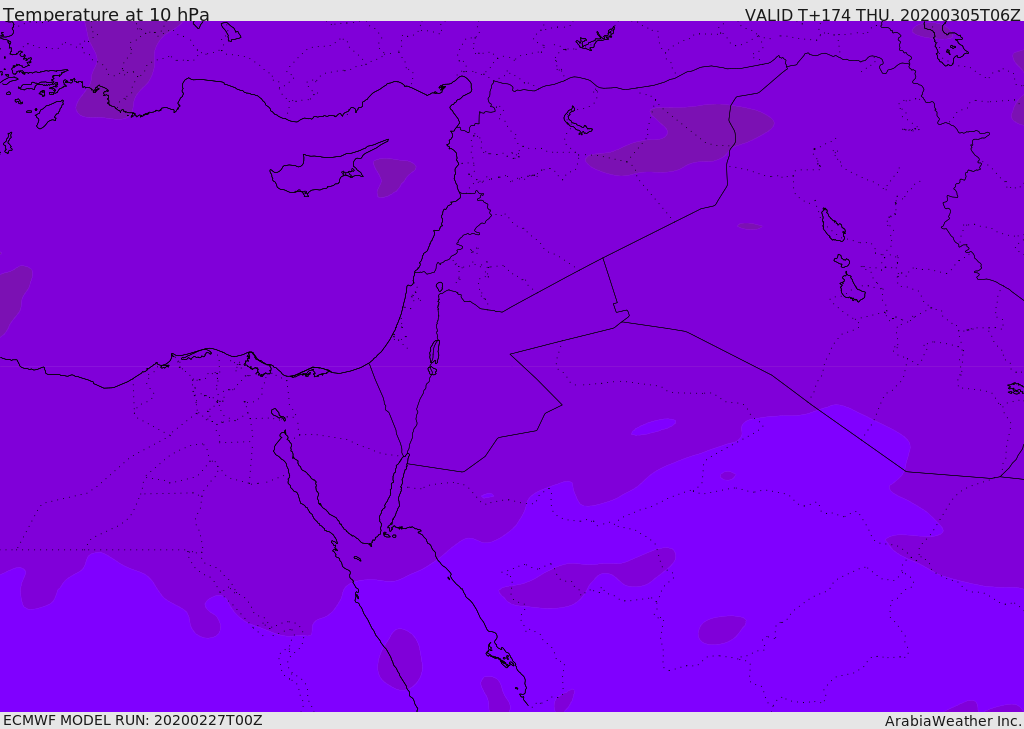Click the 'ArabiaWeather Inc' credit text

point(952,721)
